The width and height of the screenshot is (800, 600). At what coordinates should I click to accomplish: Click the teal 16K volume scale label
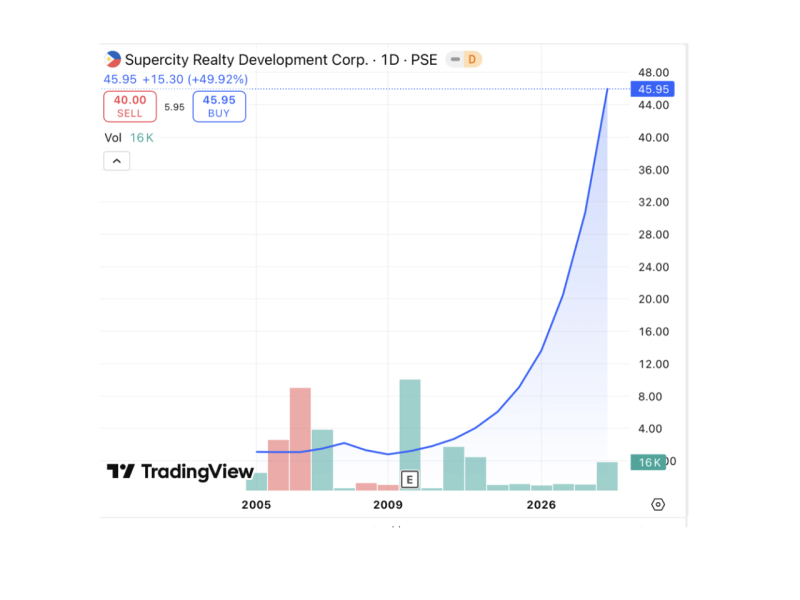647,462
